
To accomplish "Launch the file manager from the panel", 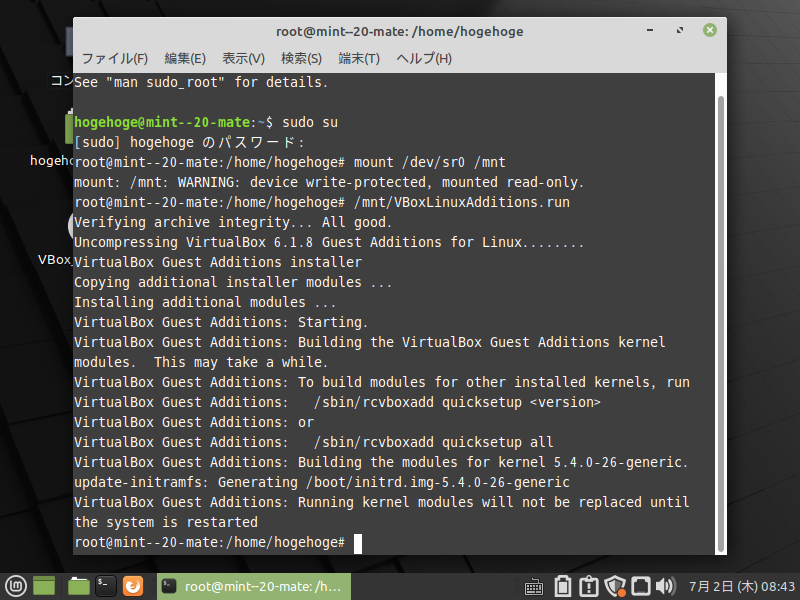I will pos(79,586).
